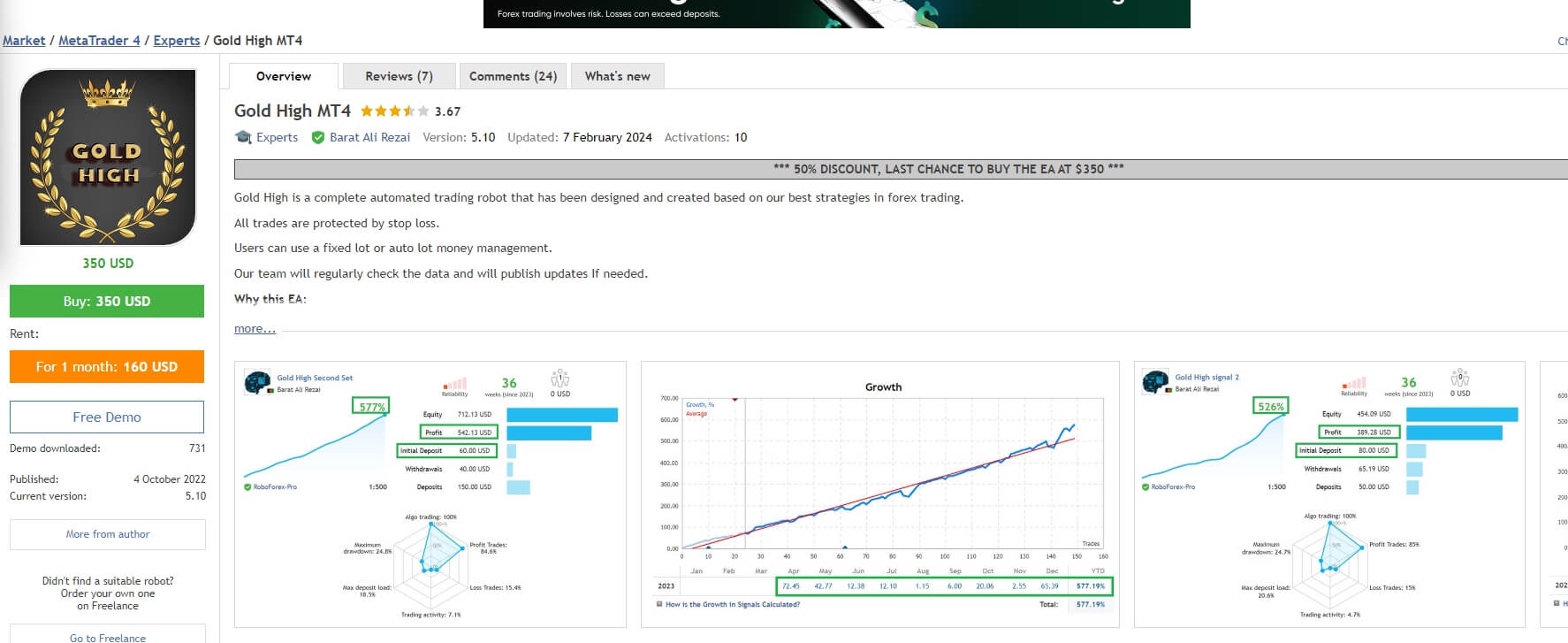Open the Growth chart screenshot
The height and width of the screenshot is (643, 1568).
pyautogui.click(x=880, y=494)
